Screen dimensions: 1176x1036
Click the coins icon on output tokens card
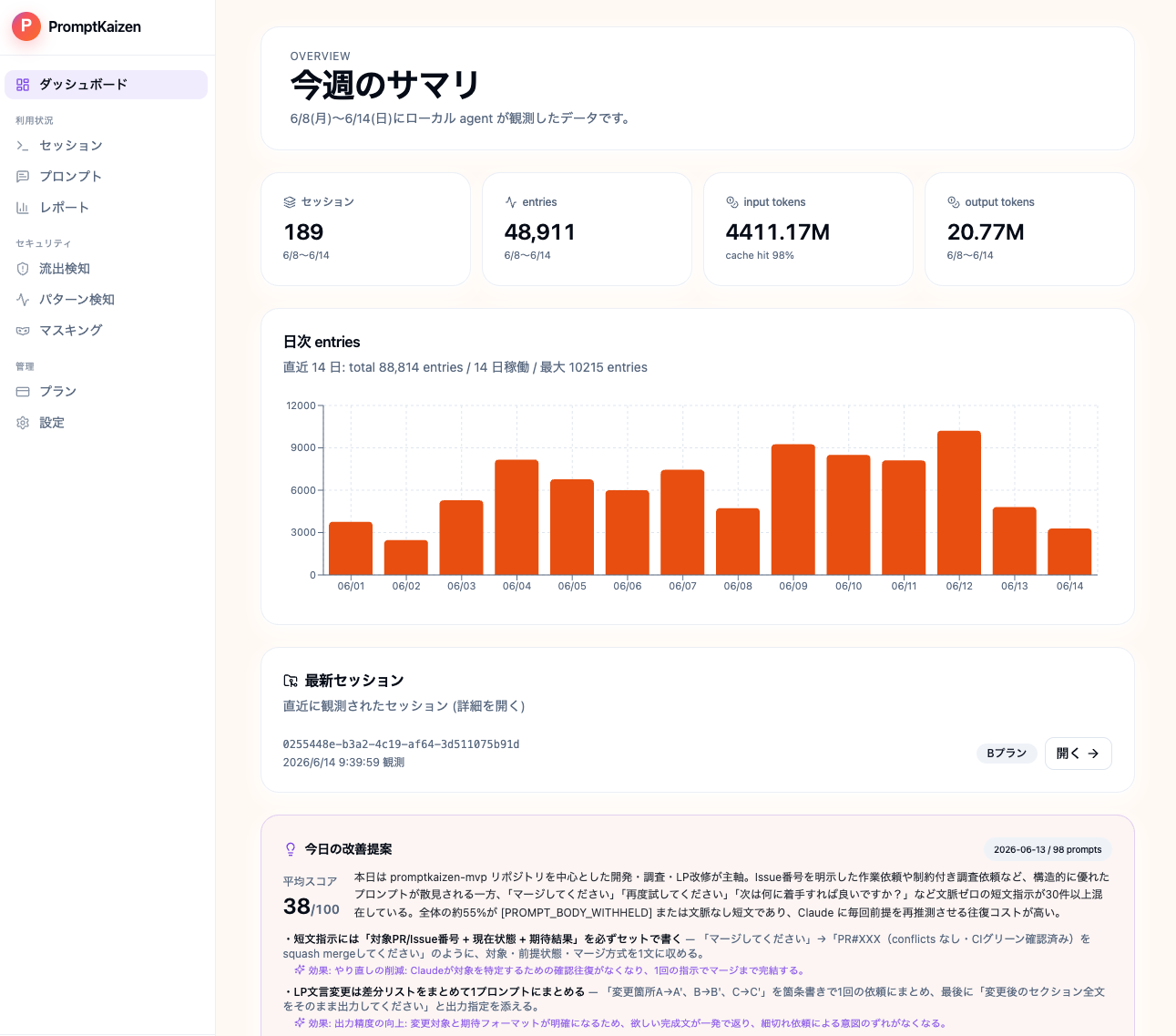coord(954,202)
